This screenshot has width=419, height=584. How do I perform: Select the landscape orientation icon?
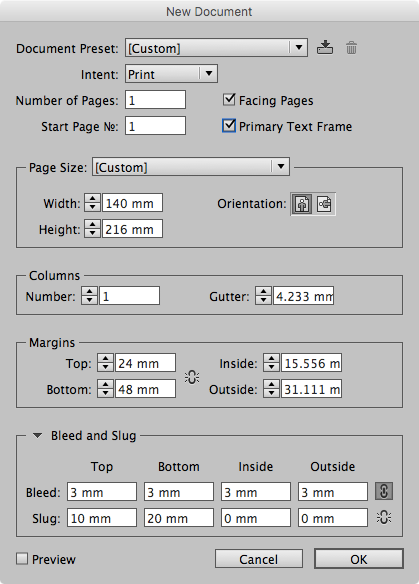(x=324, y=204)
